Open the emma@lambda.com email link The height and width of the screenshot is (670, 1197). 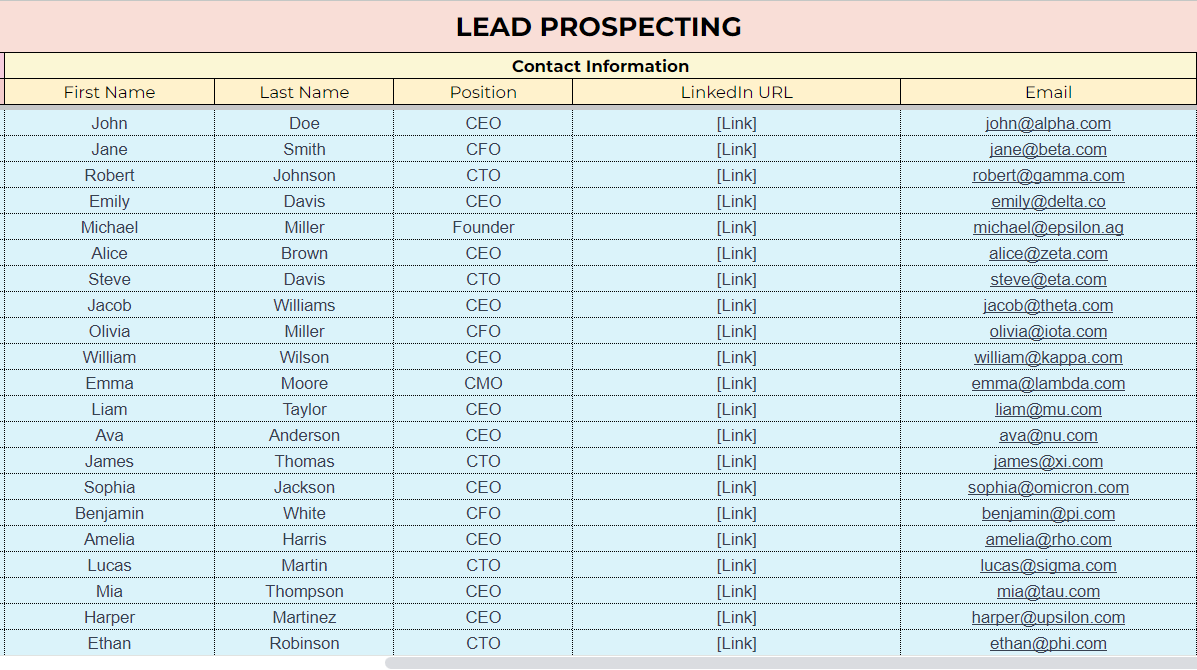pos(1048,384)
